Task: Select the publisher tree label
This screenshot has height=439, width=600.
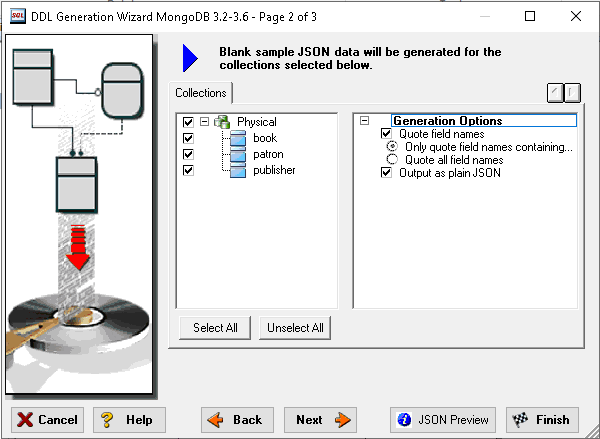Action: click(274, 170)
